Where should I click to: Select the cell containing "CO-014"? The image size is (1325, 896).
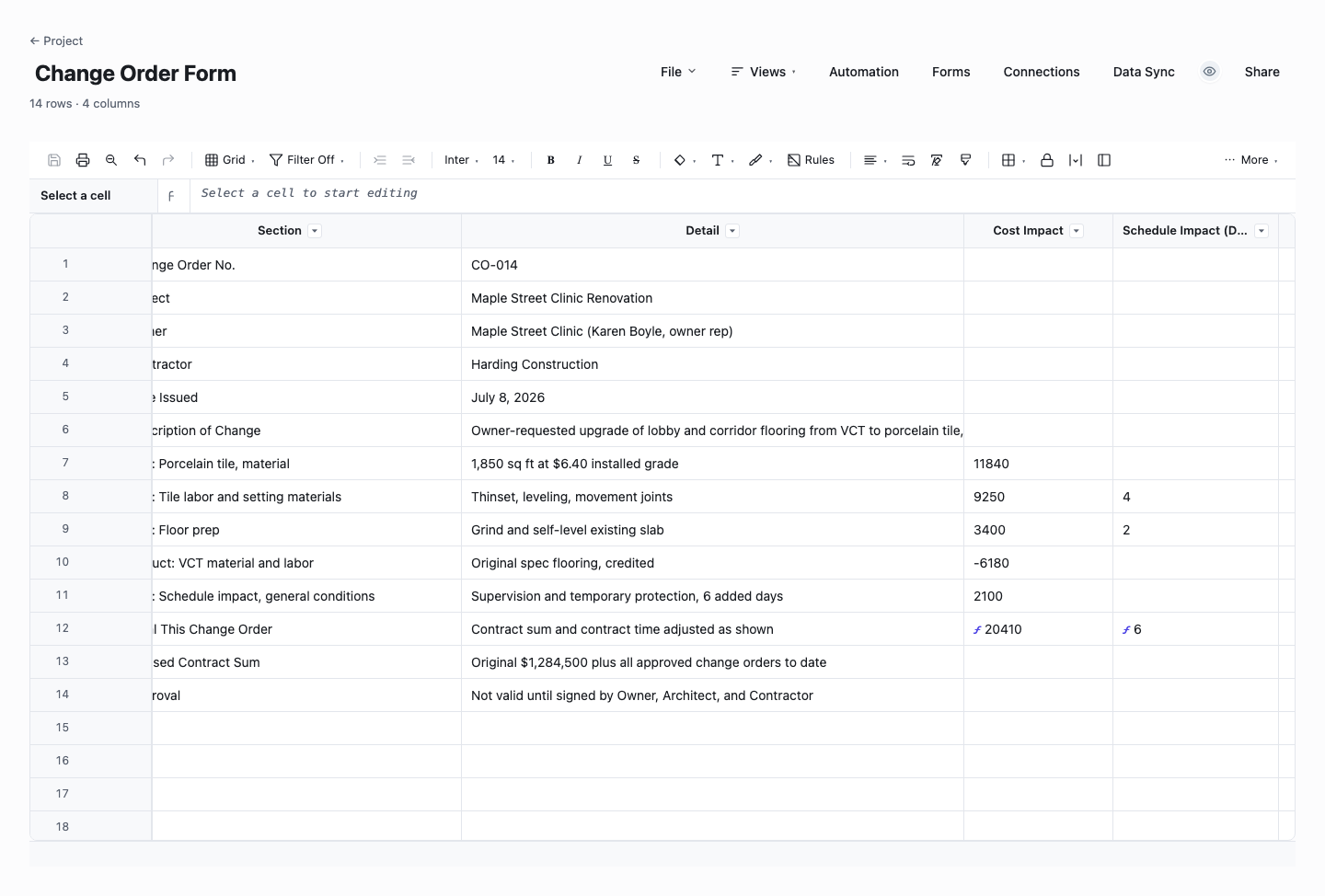tap(712, 265)
